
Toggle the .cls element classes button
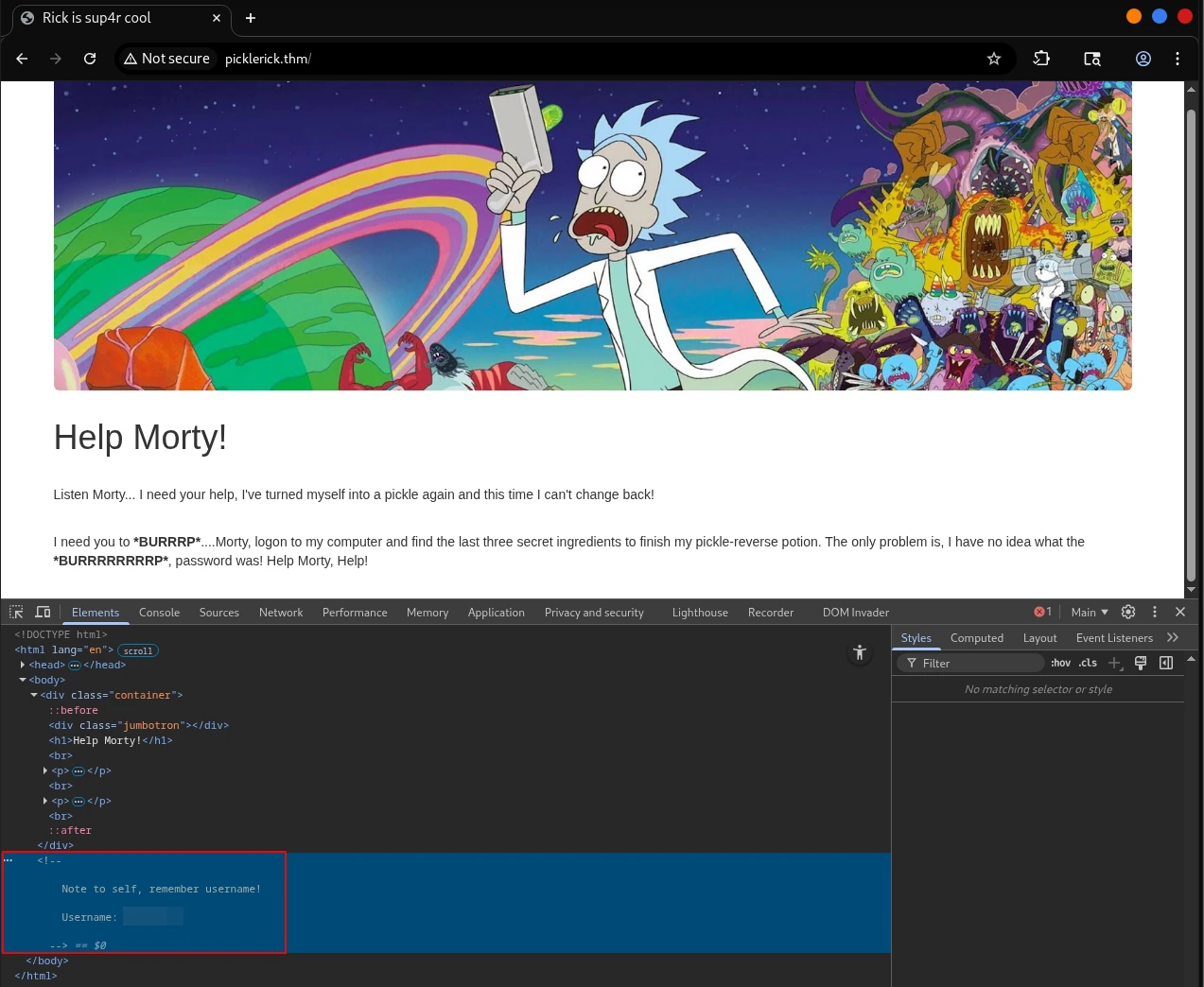(x=1088, y=663)
